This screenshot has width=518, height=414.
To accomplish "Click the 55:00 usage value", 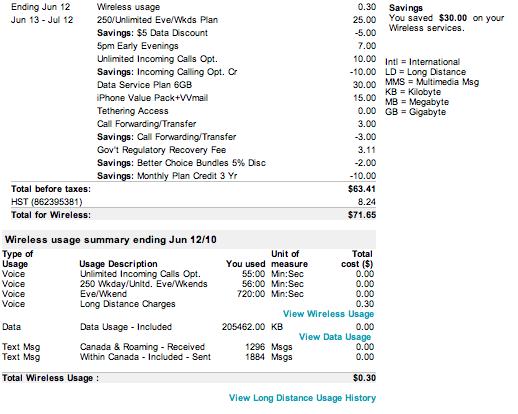I will click(253, 274).
